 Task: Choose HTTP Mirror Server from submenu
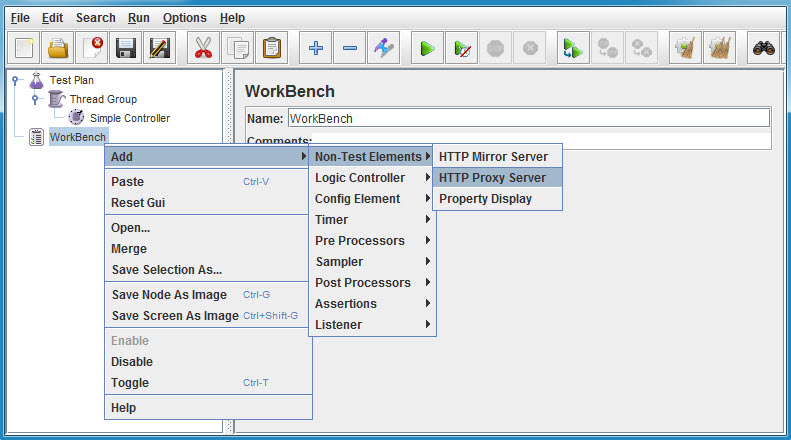(497, 156)
